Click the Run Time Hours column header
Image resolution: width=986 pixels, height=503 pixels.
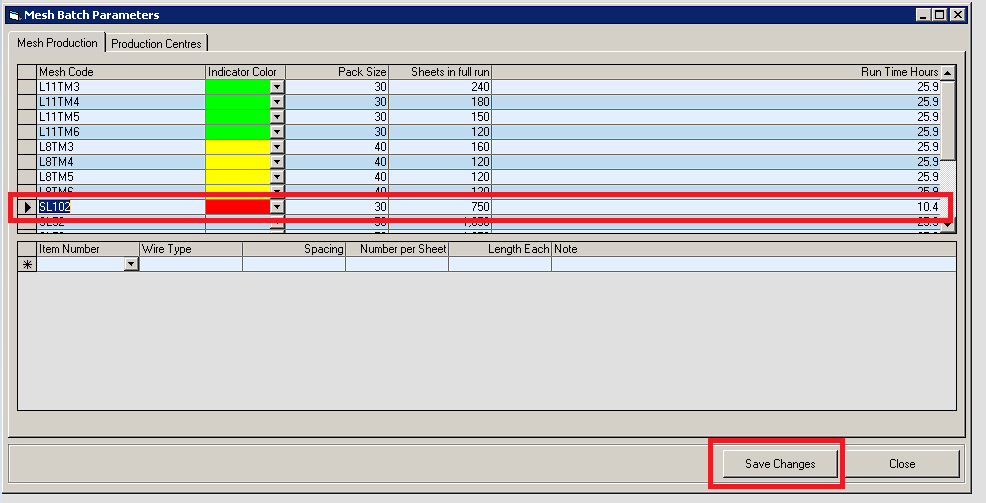click(x=716, y=72)
